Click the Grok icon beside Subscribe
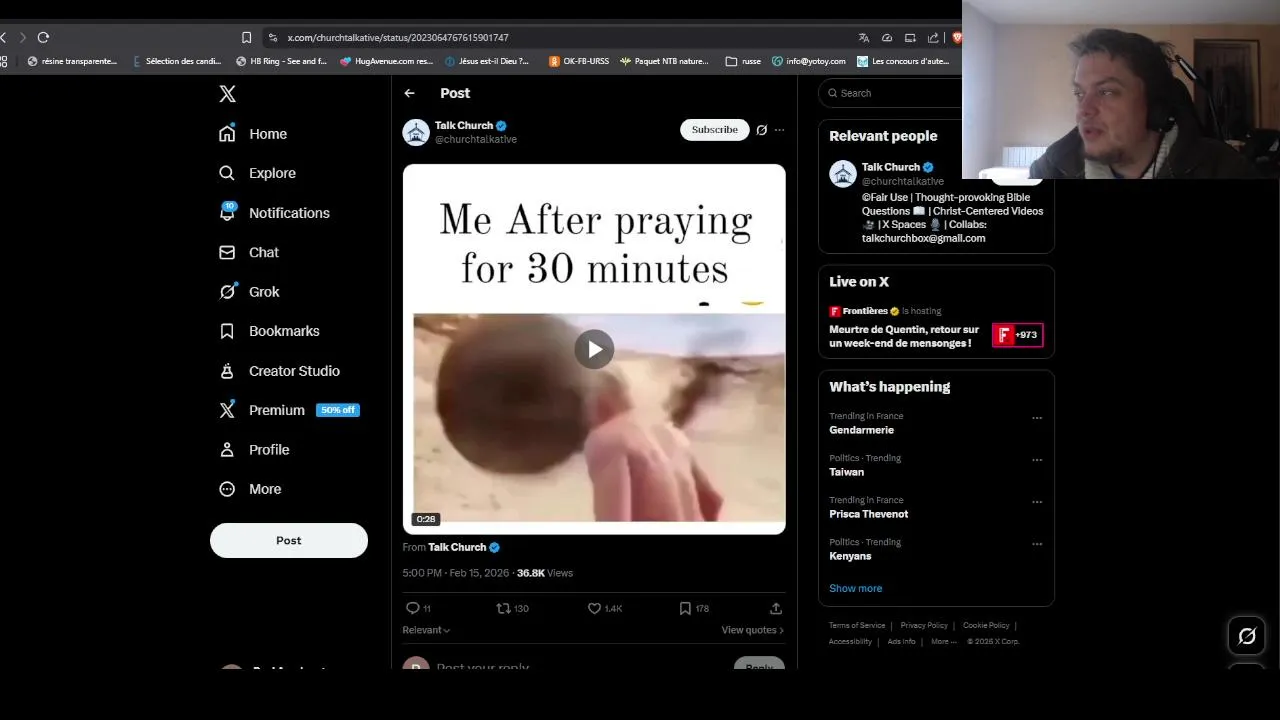Image resolution: width=1280 pixels, height=720 pixels. (761, 130)
